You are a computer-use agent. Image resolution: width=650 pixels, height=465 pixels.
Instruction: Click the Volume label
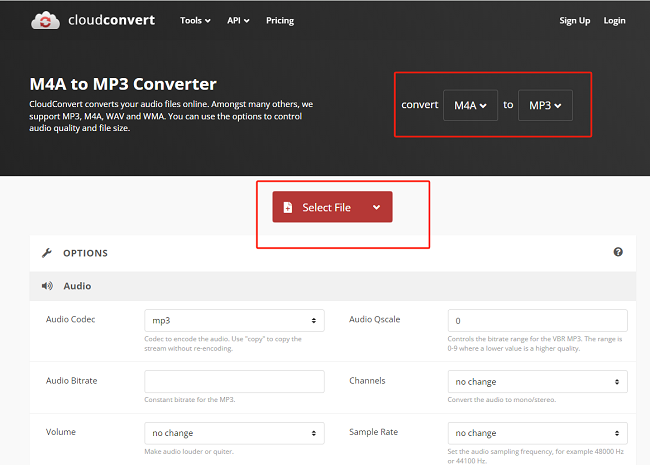pyautogui.click(x=61, y=432)
